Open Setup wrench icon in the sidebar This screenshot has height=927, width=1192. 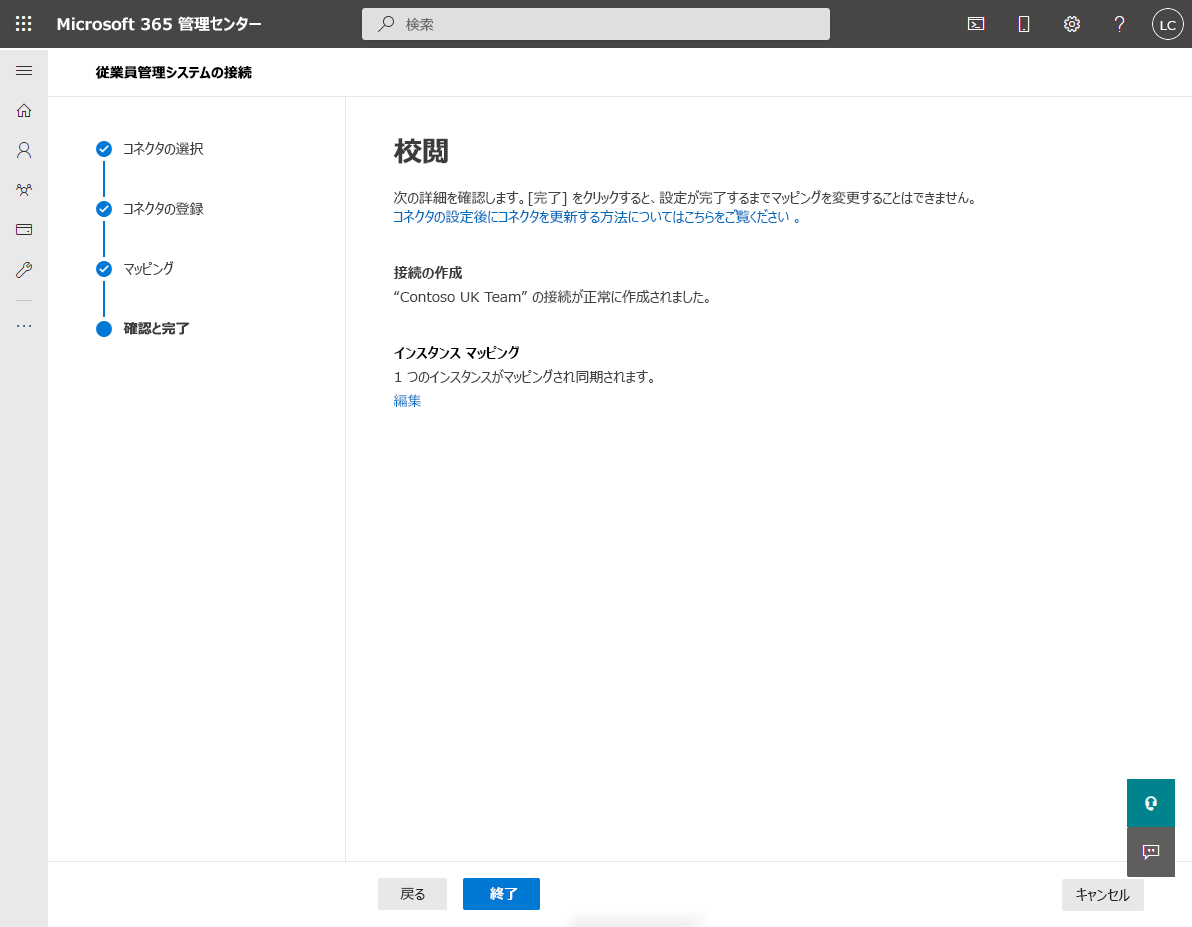(24, 269)
